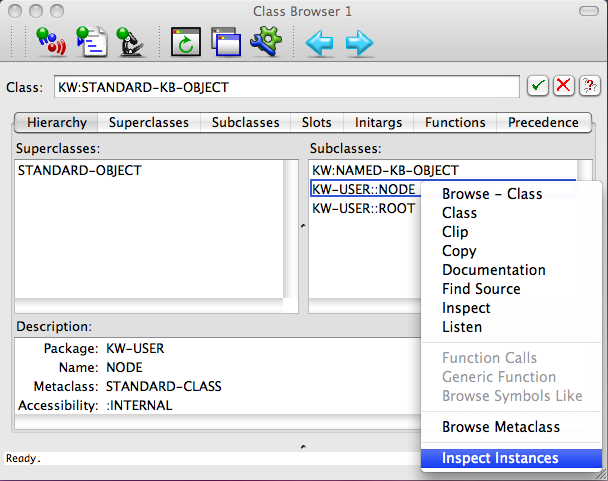Image resolution: width=608 pixels, height=481 pixels.
Task: Click the overlapping windows clone icon
Action: click(x=226, y=42)
